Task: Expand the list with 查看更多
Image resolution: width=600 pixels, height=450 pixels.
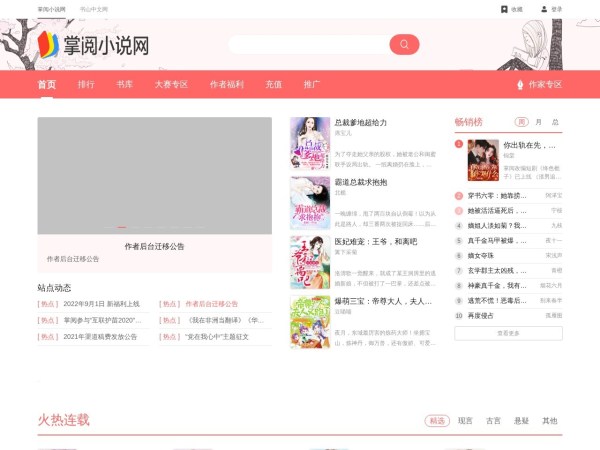Action: [x=508, y=333]
